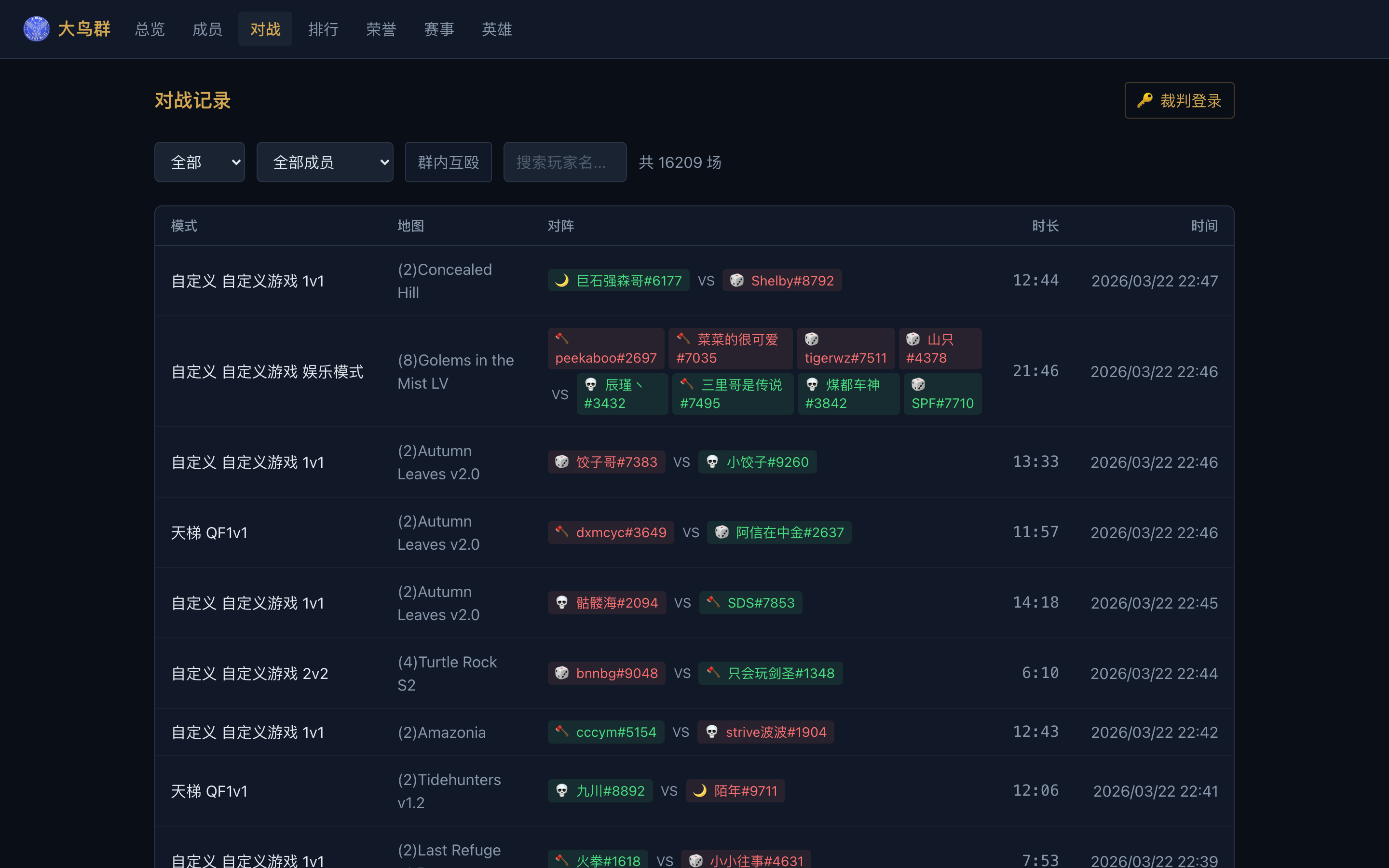Screen dimensions: 1389x868
Task: Click the skull icon beside 小饺子#9260
Action: click(x=712, y=461)
